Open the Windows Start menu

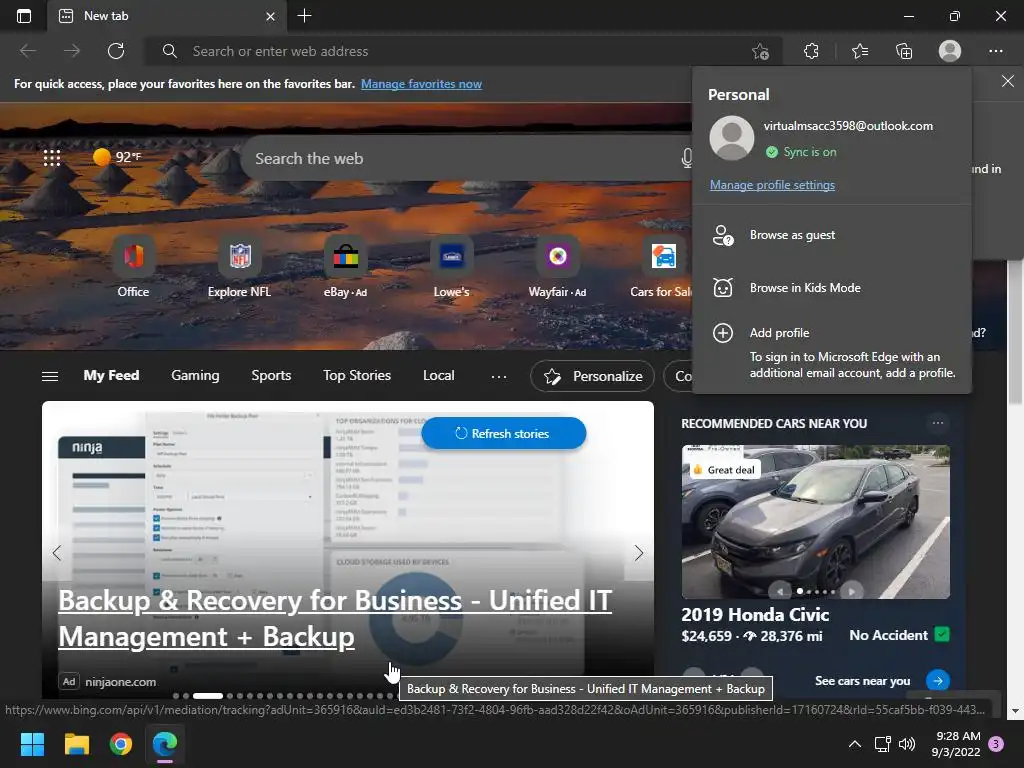click(x=32, y=744)
